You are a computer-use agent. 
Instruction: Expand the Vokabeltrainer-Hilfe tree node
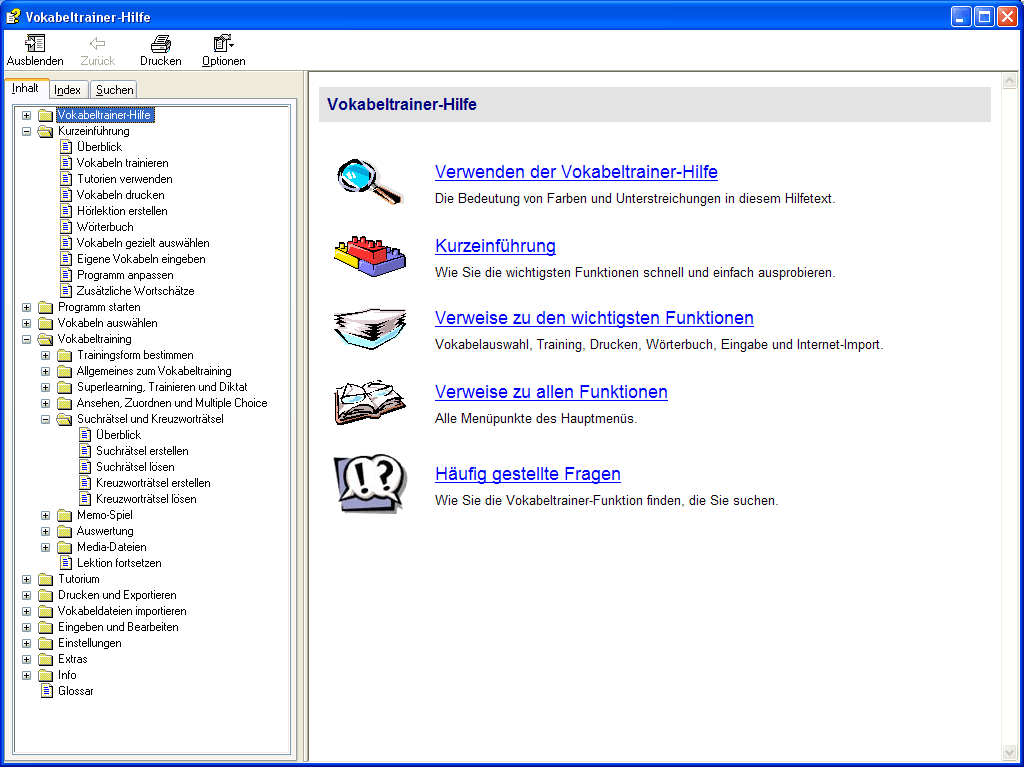click(x=26, y=116)
